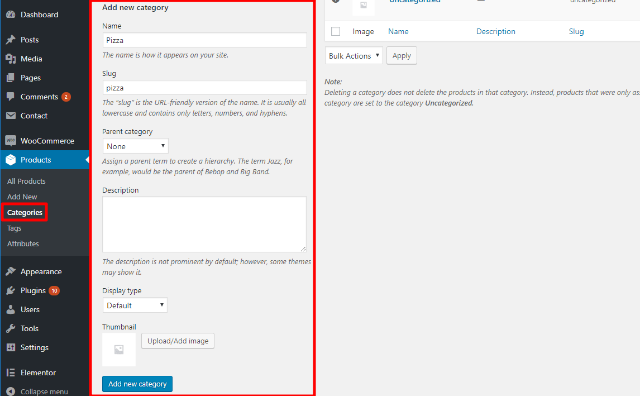Click the Image column footer label
This screenshot has width=640, height=396.
363,31
